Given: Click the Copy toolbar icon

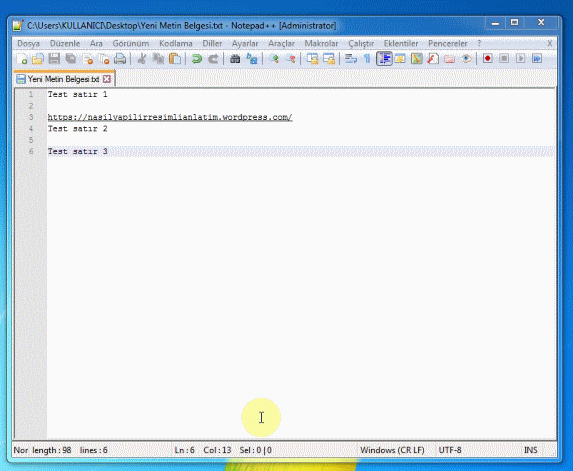Looking at the screenshot, I should pyautogui.click(x=158, y=58).
